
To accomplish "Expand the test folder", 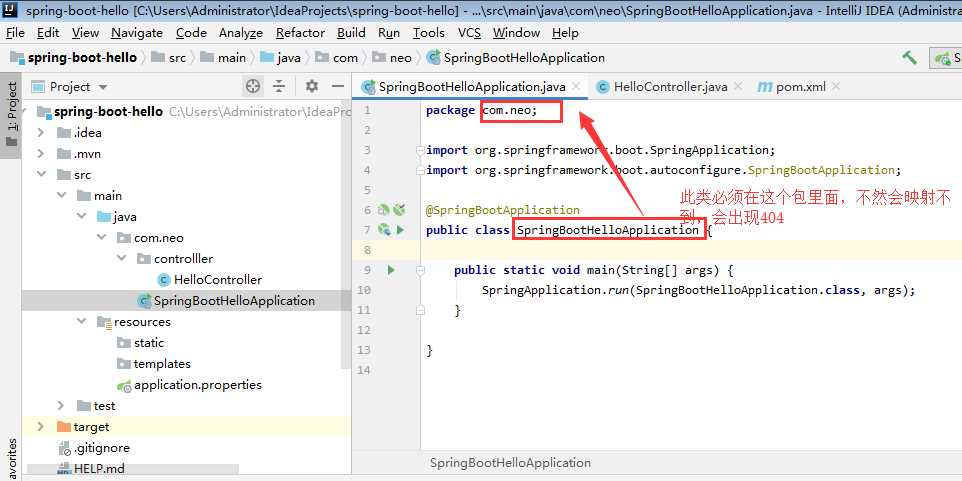I will pos(61,406).
